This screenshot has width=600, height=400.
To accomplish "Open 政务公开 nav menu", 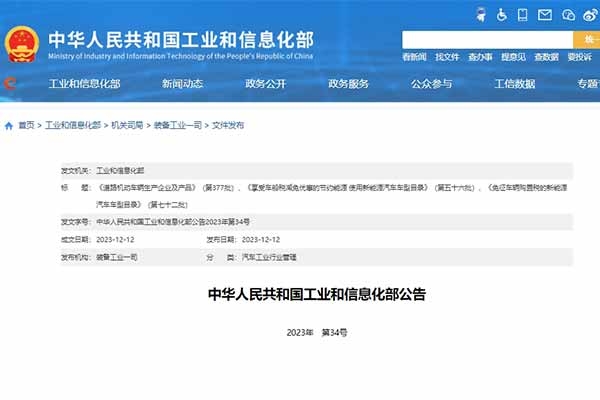I will pos(266,83).
